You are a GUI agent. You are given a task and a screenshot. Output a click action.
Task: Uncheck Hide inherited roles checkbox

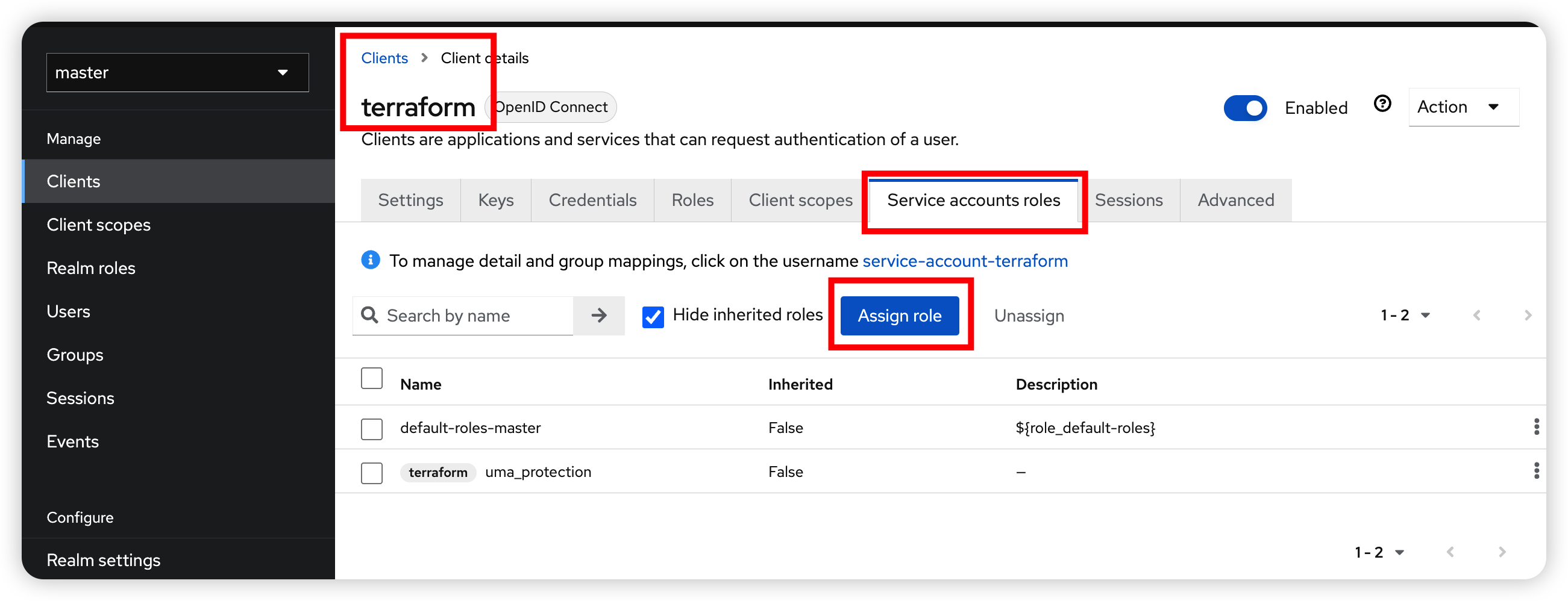click(653, 316)
